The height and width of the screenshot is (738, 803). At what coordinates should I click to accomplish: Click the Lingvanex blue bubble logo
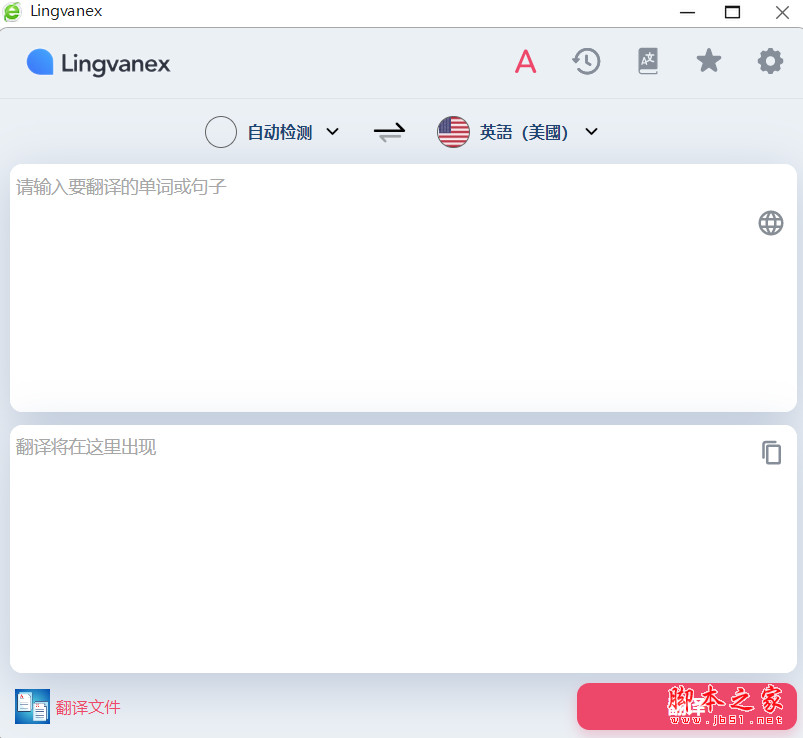pyautogui.click(x=40, y=62)
